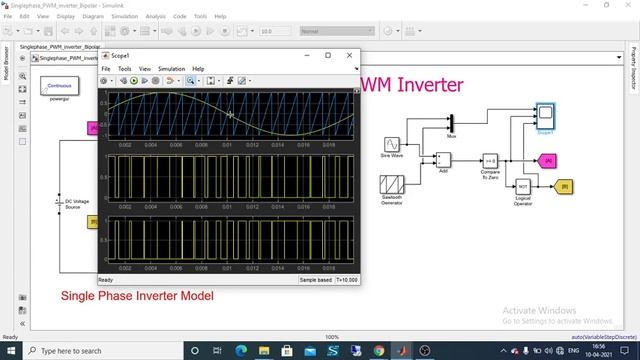Click Save icon in Simulink toolbar

pyautogui.click(x=49, y=31)
